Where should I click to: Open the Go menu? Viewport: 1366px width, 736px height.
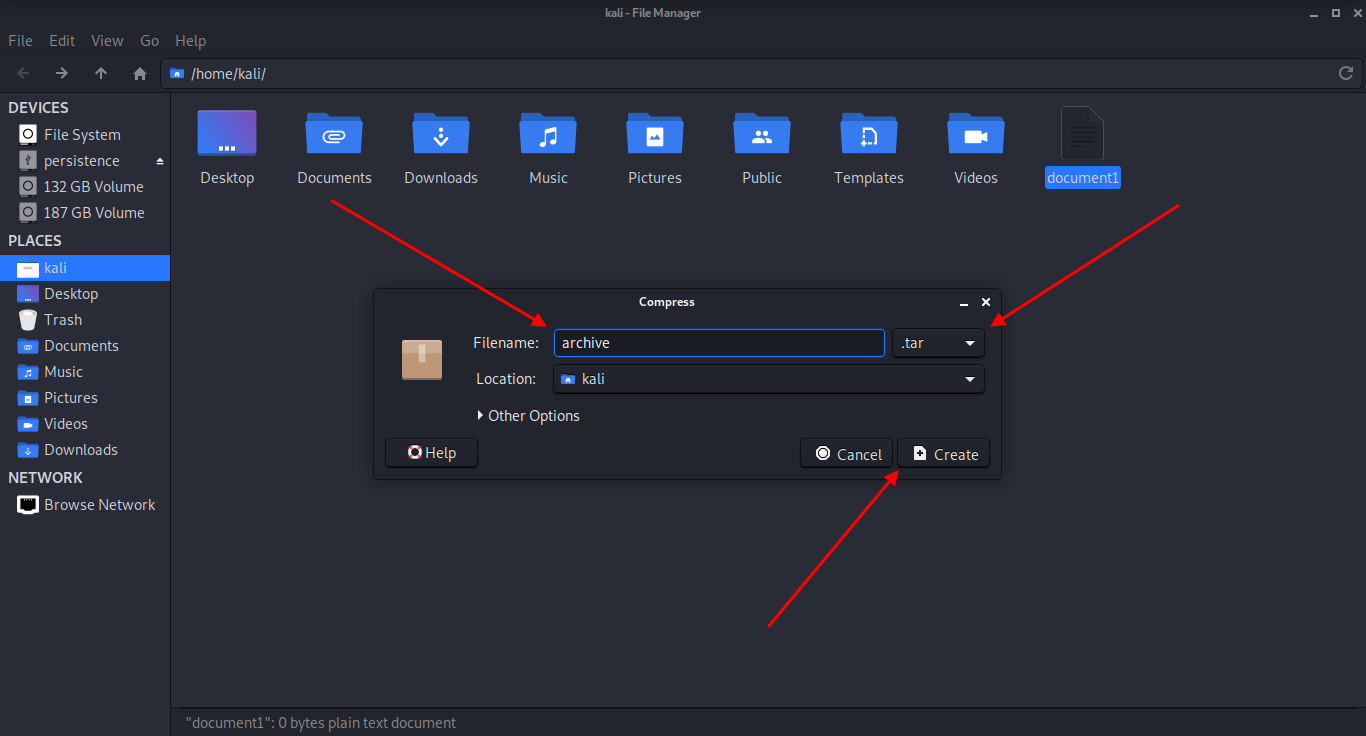coord(149,41)
